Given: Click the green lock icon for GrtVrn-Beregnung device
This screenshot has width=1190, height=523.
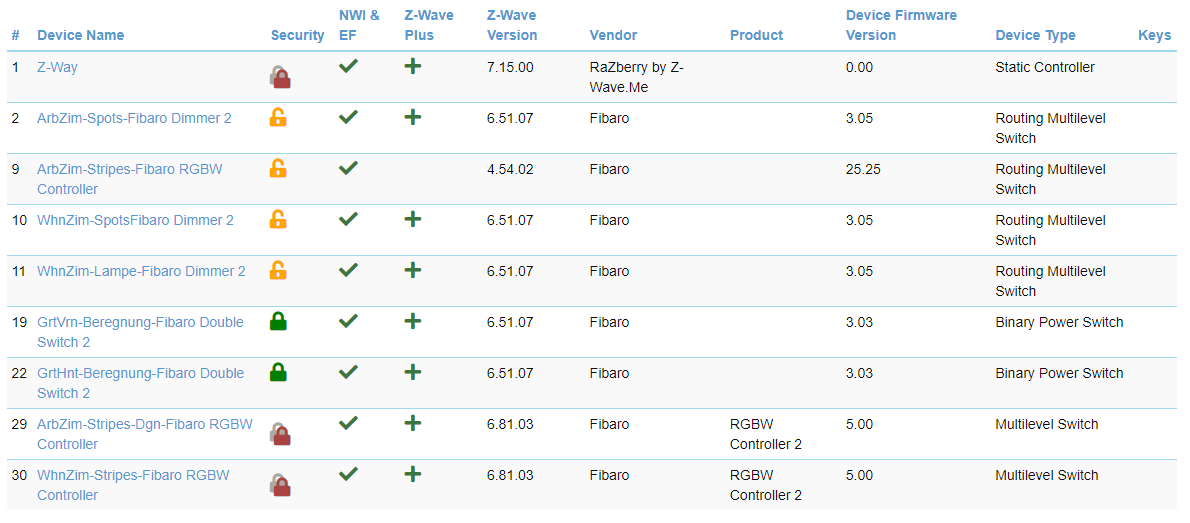Looking at the screenshot, I should click(x=279, y=321).
